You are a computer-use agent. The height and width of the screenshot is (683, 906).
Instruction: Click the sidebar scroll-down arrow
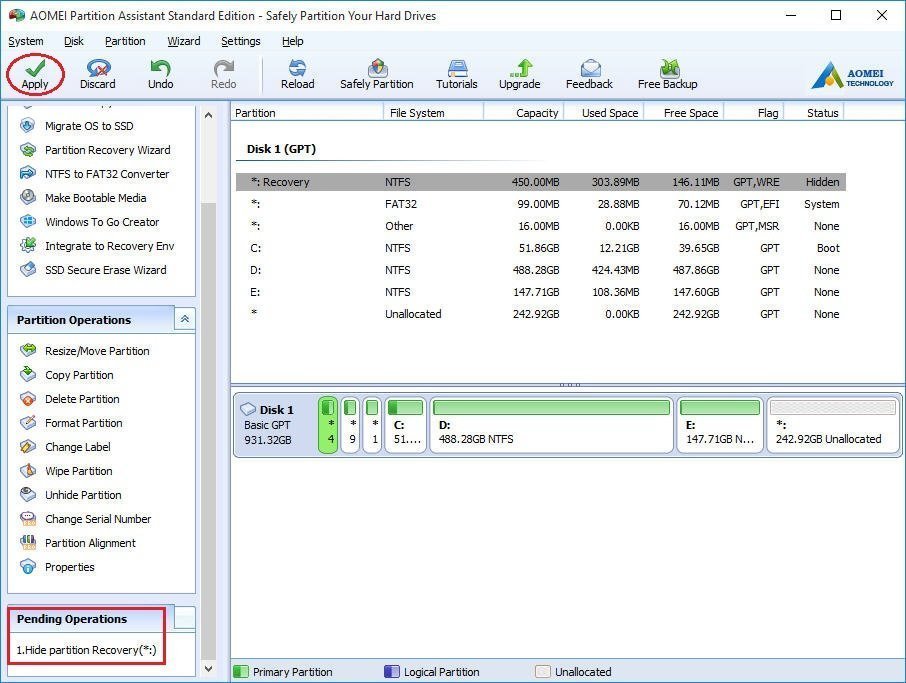[x=209, y=669]
